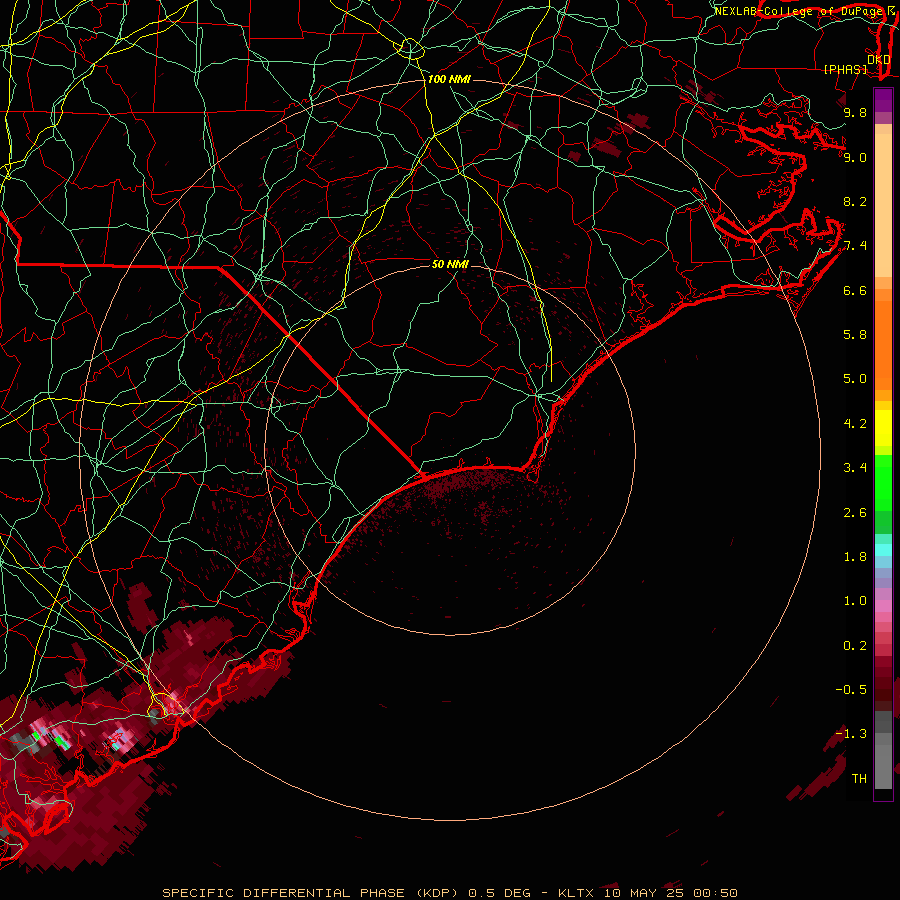Pick the purple swatch atop the color scale
This screenshot has width=900, height=900.
pyautogui.click(x=883, y=100)
